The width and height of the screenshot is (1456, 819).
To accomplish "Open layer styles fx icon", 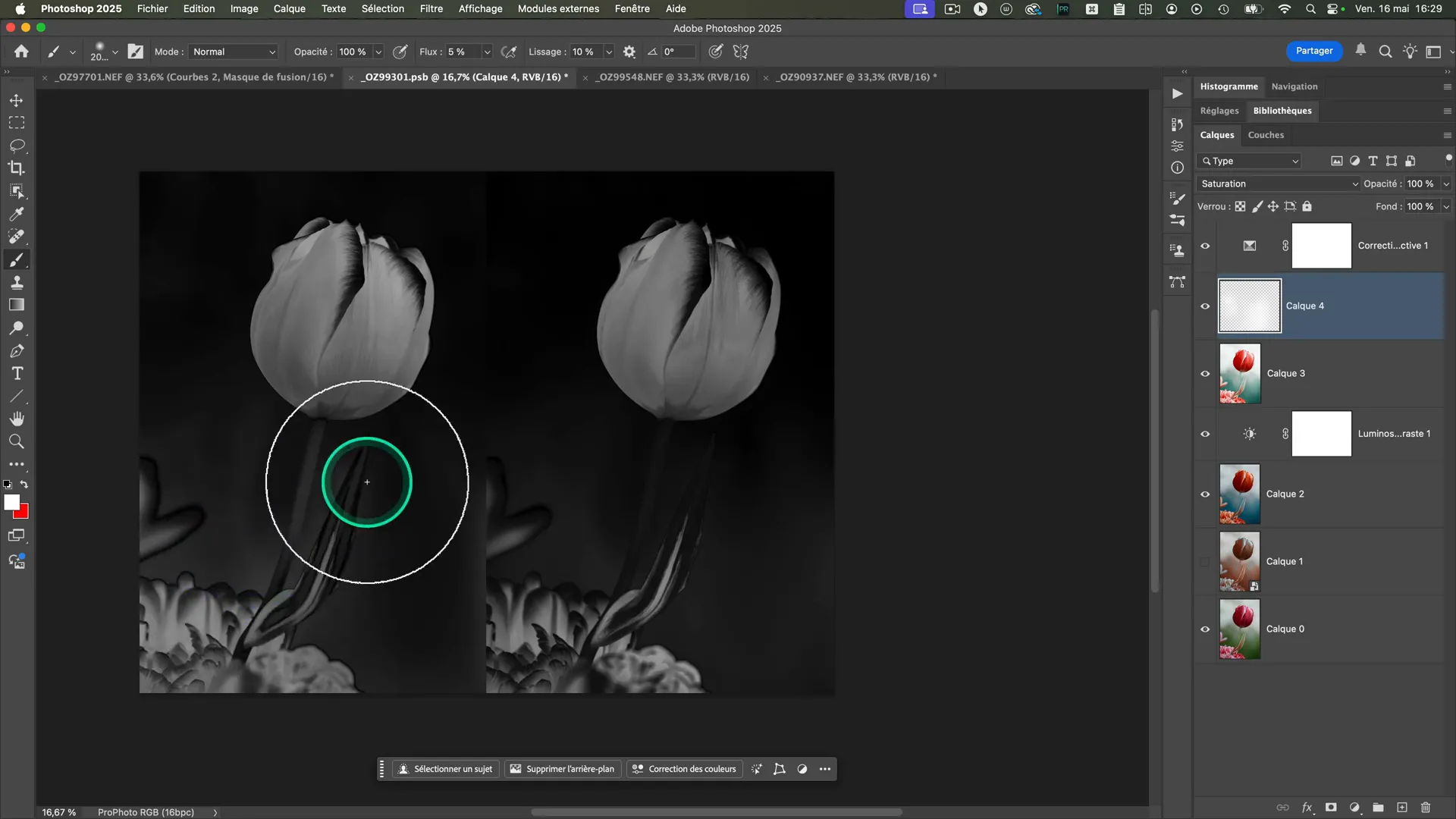I will [x=1307, y=808].
